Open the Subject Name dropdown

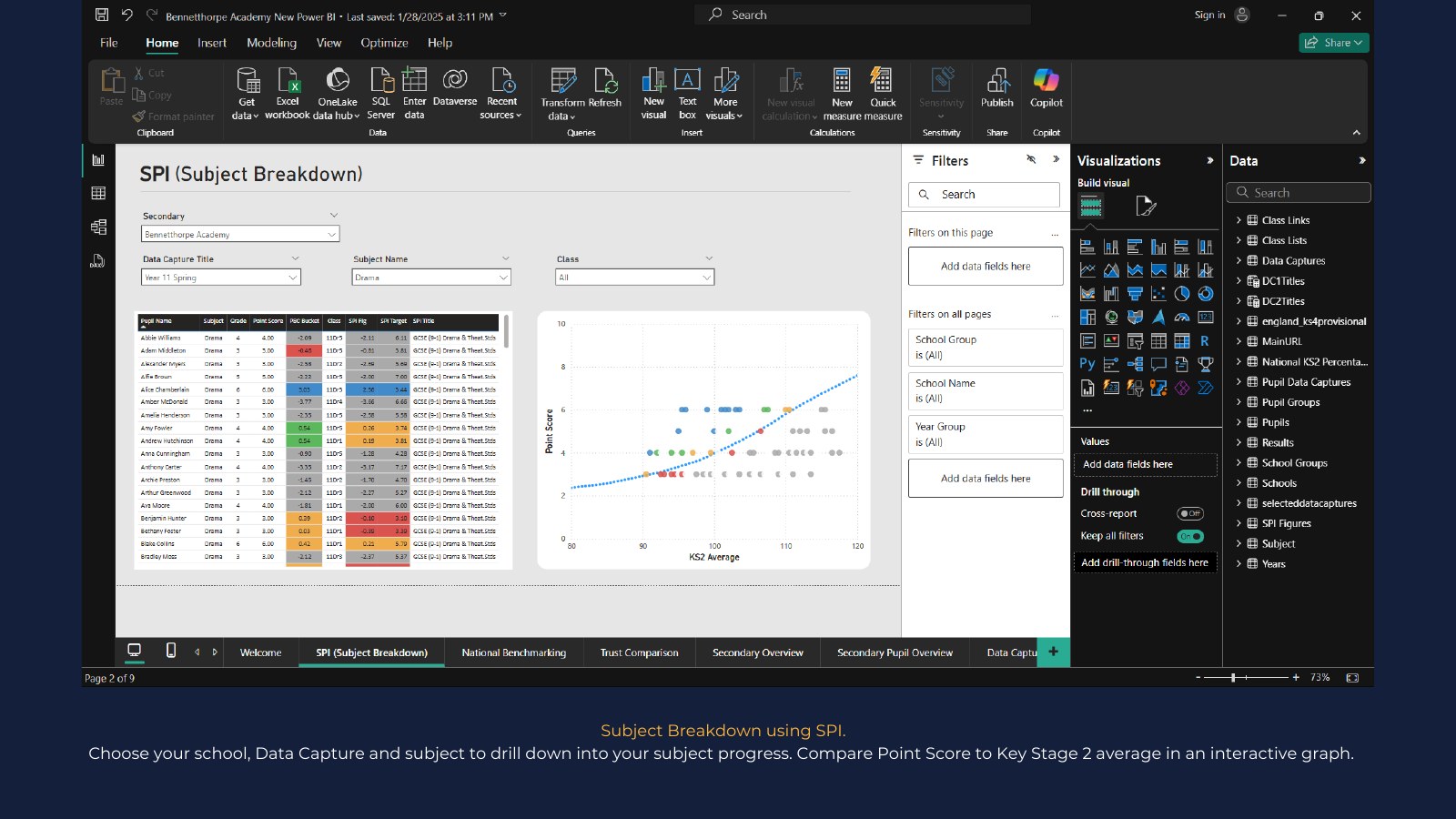[431, 278]
